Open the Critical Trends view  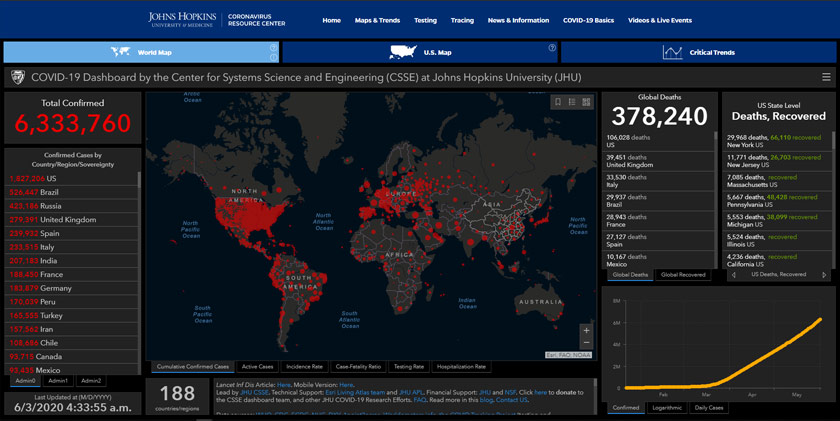point(699,52)
